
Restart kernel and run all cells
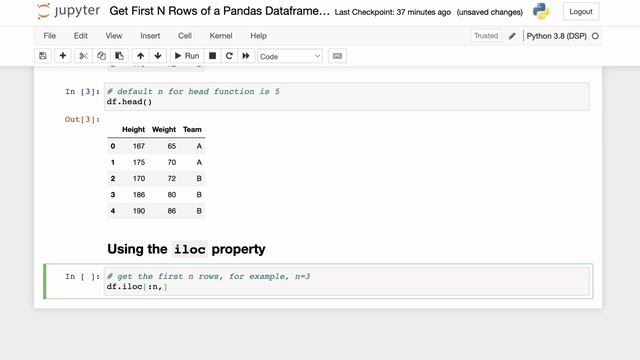(246, 56)
